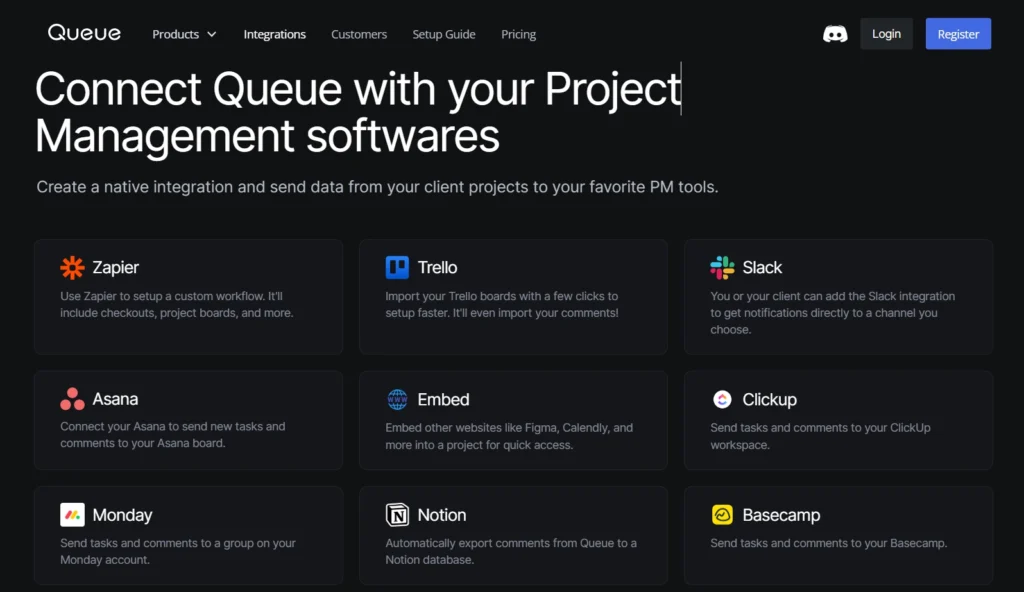Select the Asana integration icon
The image size is (1024, 592).
click(x=71, y=398)
